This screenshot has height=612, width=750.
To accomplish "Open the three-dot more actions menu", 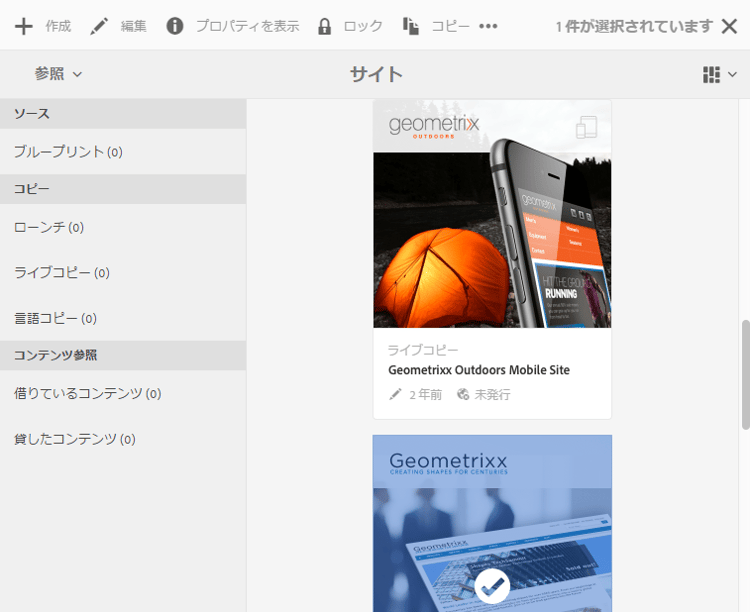I will 488,26.
